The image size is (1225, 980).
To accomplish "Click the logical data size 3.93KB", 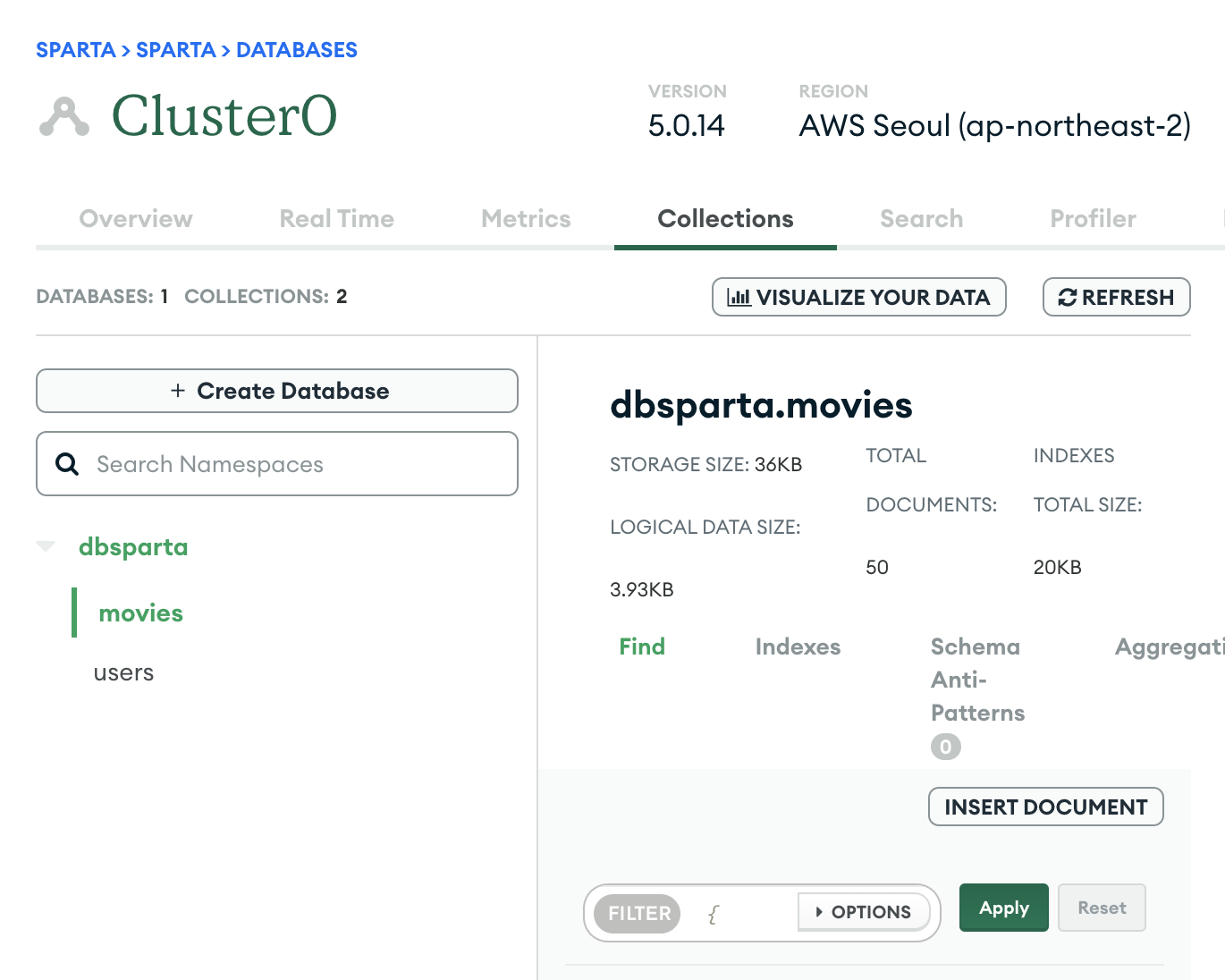I will (x=642, y=589).
